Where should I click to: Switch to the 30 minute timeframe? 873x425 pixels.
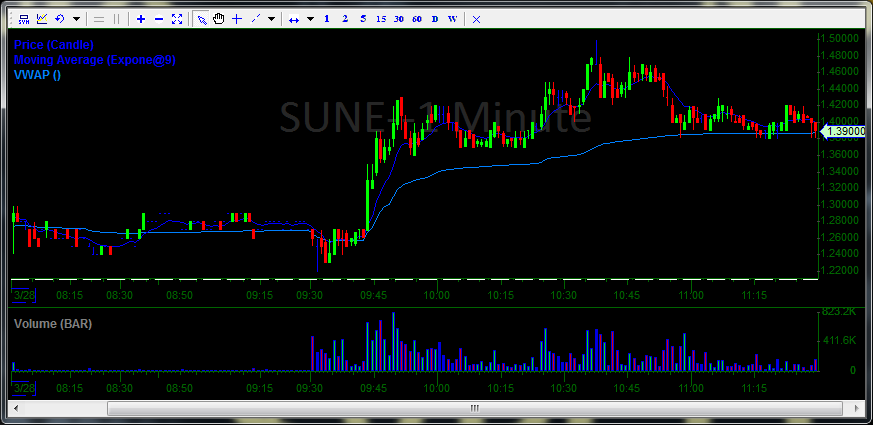pos(399,19)
